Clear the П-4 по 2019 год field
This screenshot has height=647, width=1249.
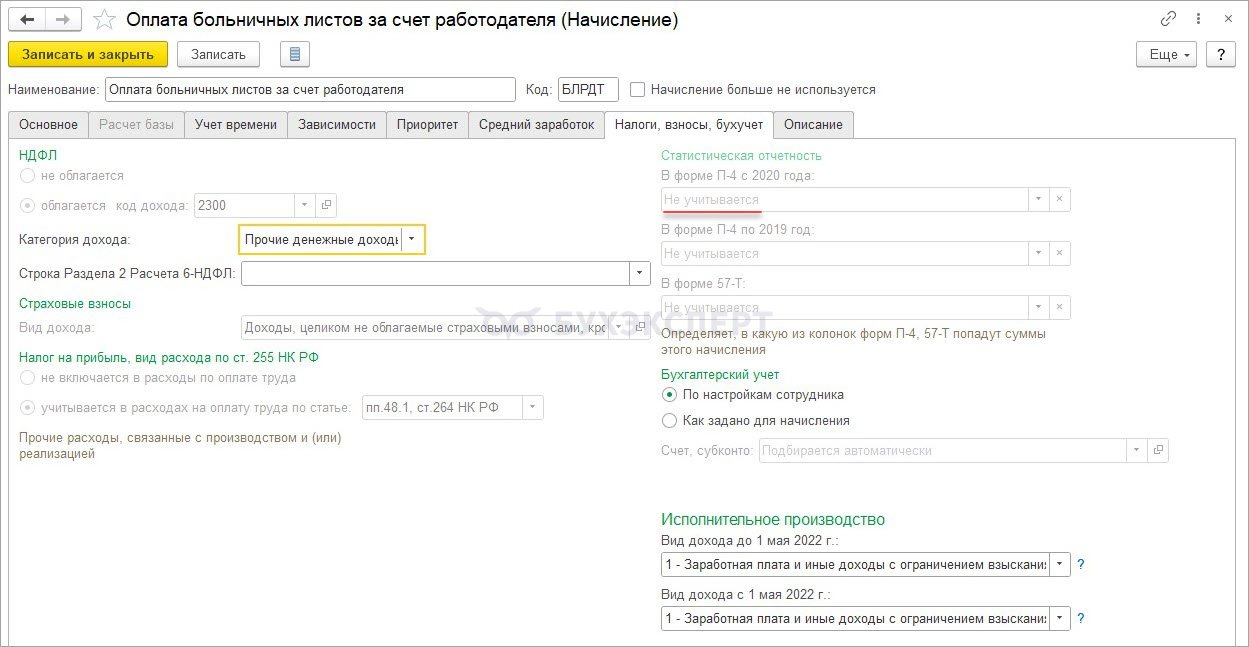click(x=1060, y=254)
